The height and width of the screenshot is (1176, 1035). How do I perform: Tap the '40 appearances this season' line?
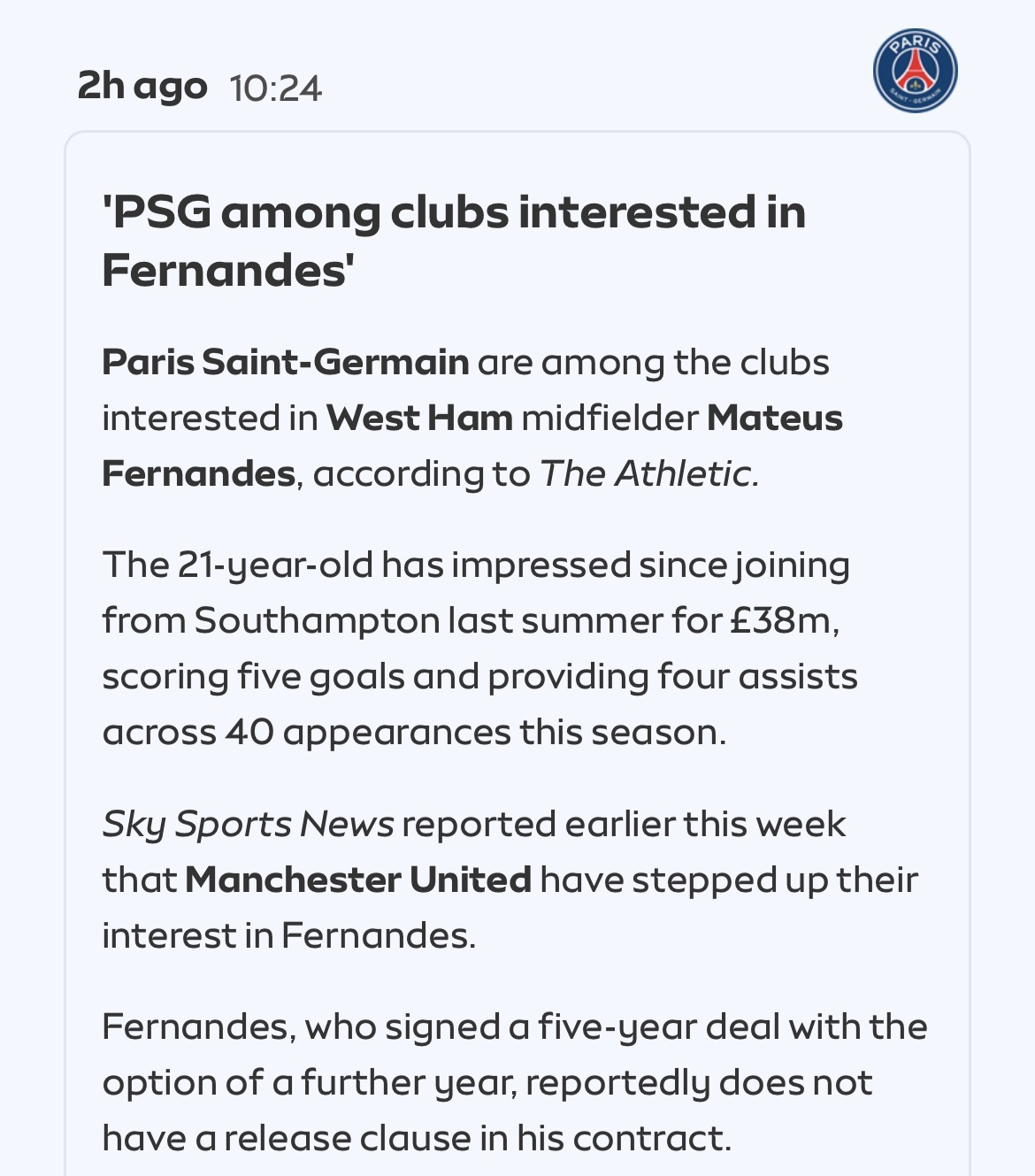coord(414,732)
